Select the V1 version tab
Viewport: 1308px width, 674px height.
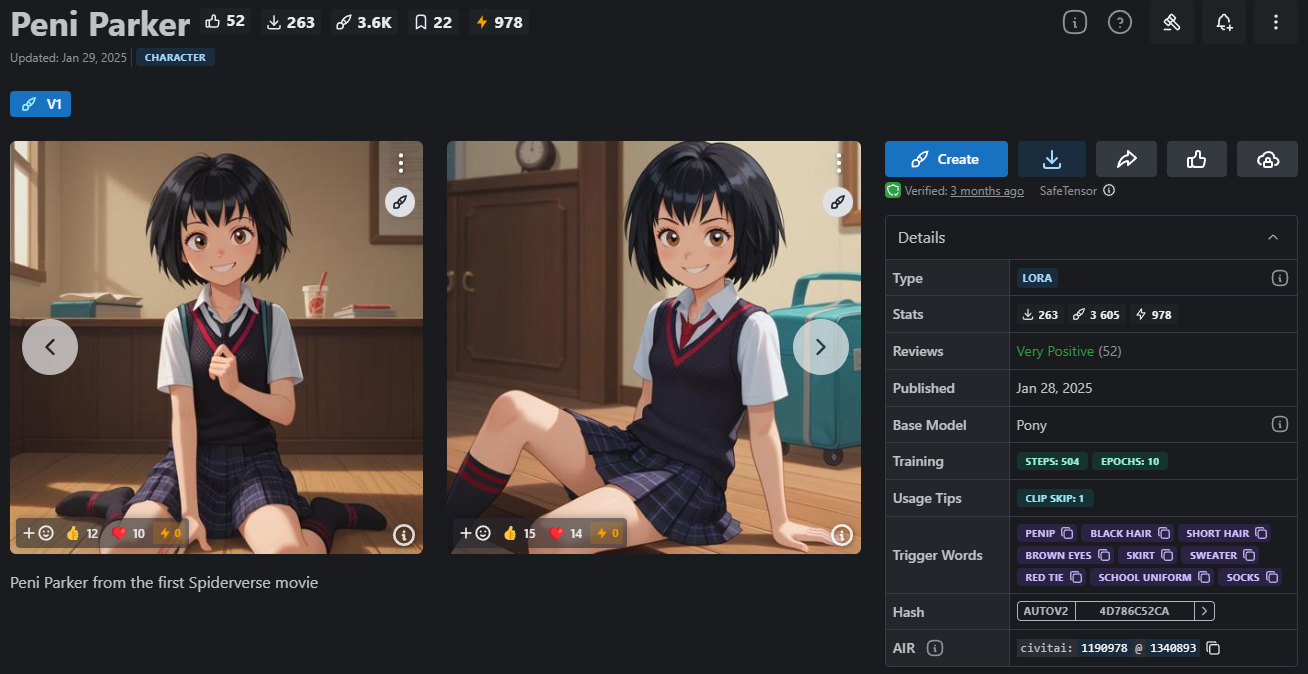pyautogui.click(x=41, y=104)
